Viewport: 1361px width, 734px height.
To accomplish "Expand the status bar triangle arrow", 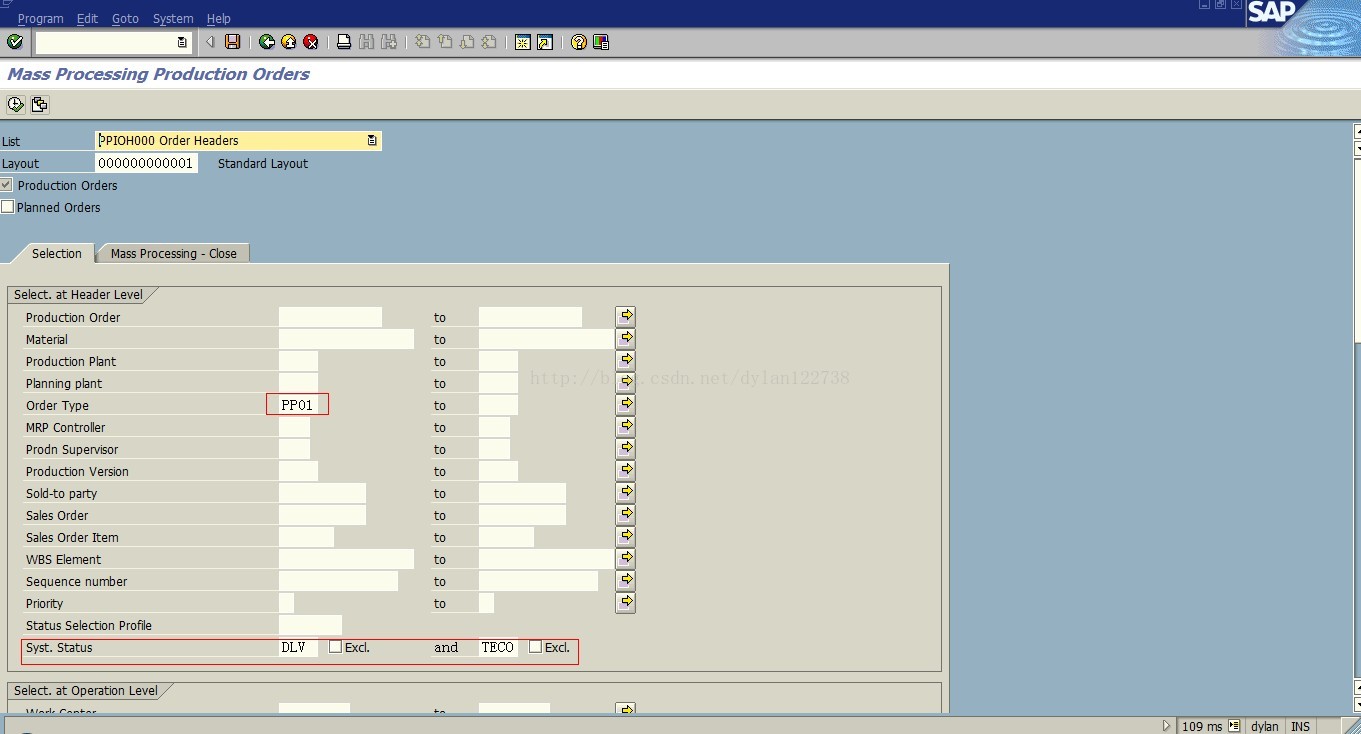I will [x=1166, y=726].
